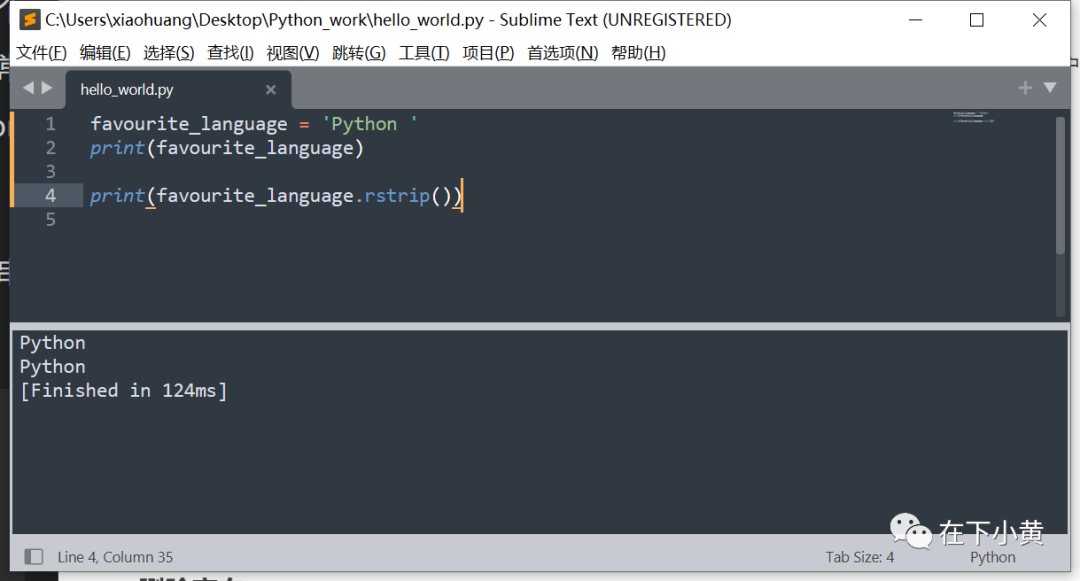
Task: Click 'Line 4, Column 35' status text
Action: tap(115, 557)
